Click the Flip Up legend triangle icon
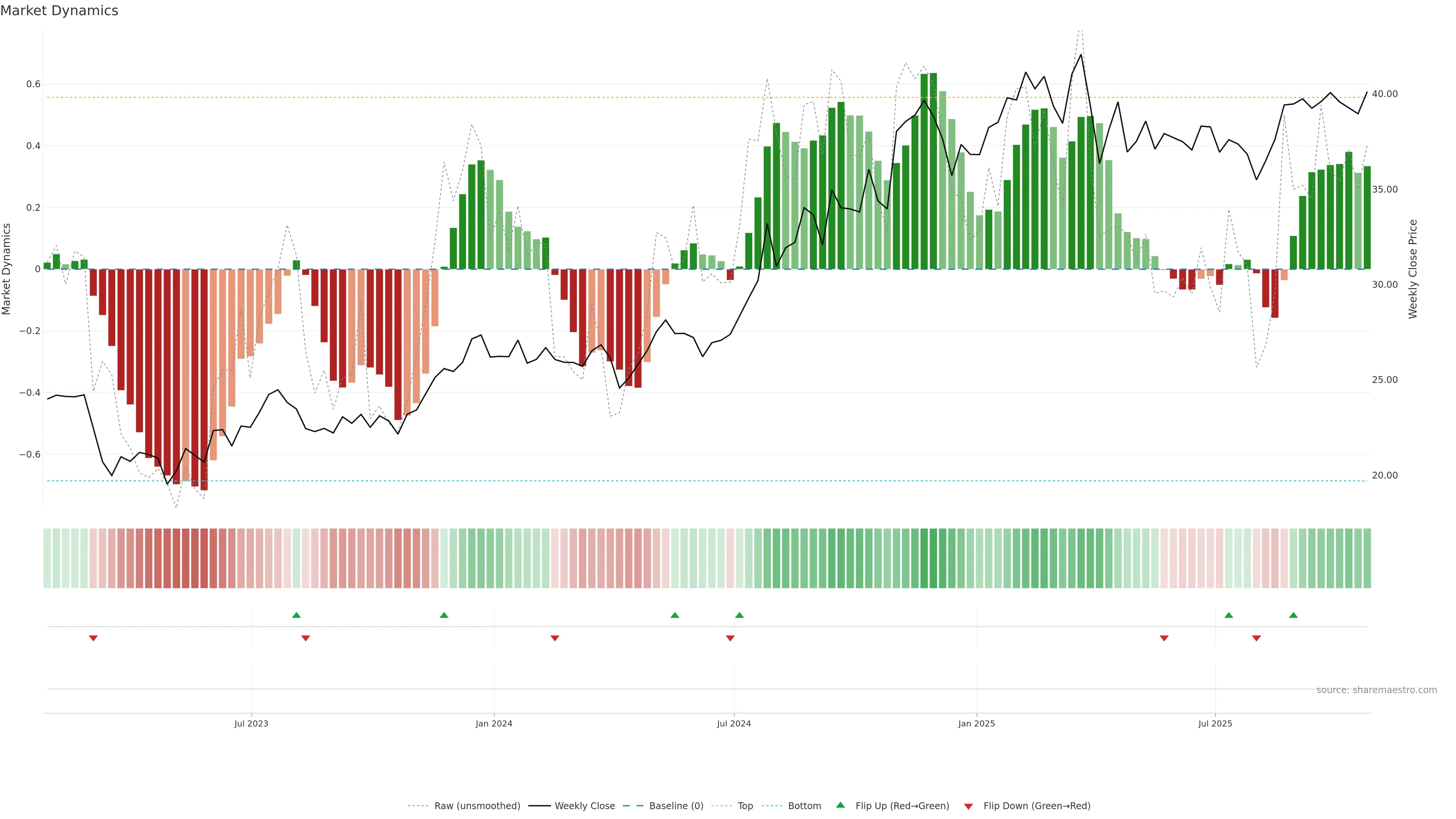Screen dimensions: 1456x819 pos(841,805)
